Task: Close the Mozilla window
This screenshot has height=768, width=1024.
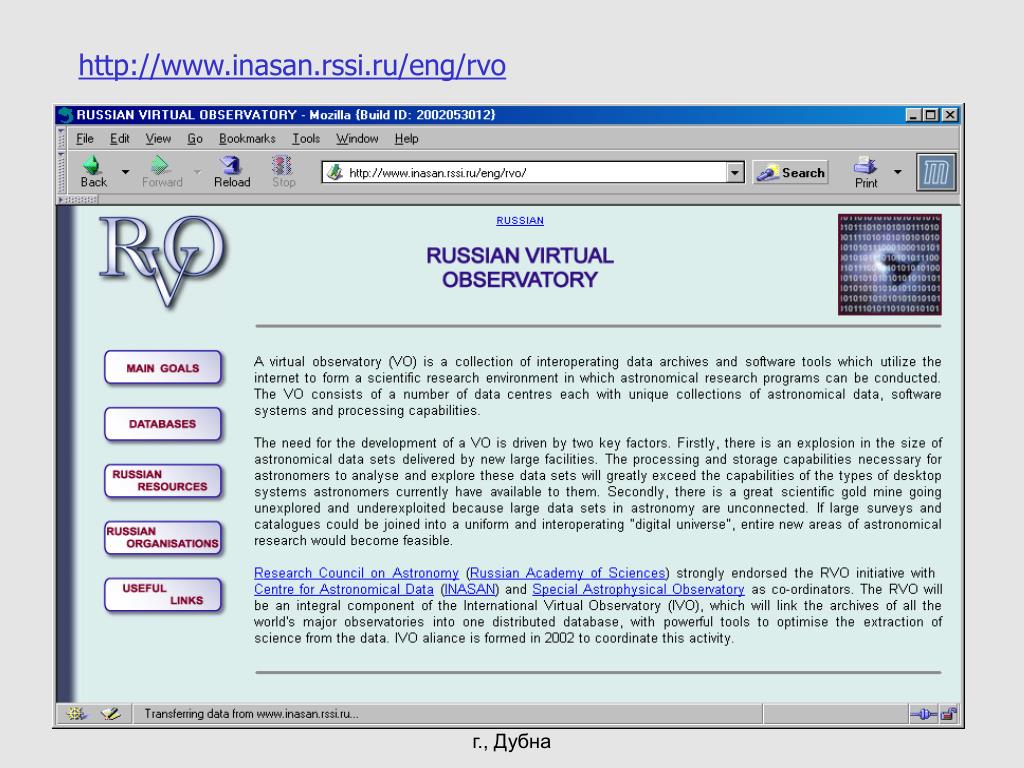Action: click(x=950, y=115)
